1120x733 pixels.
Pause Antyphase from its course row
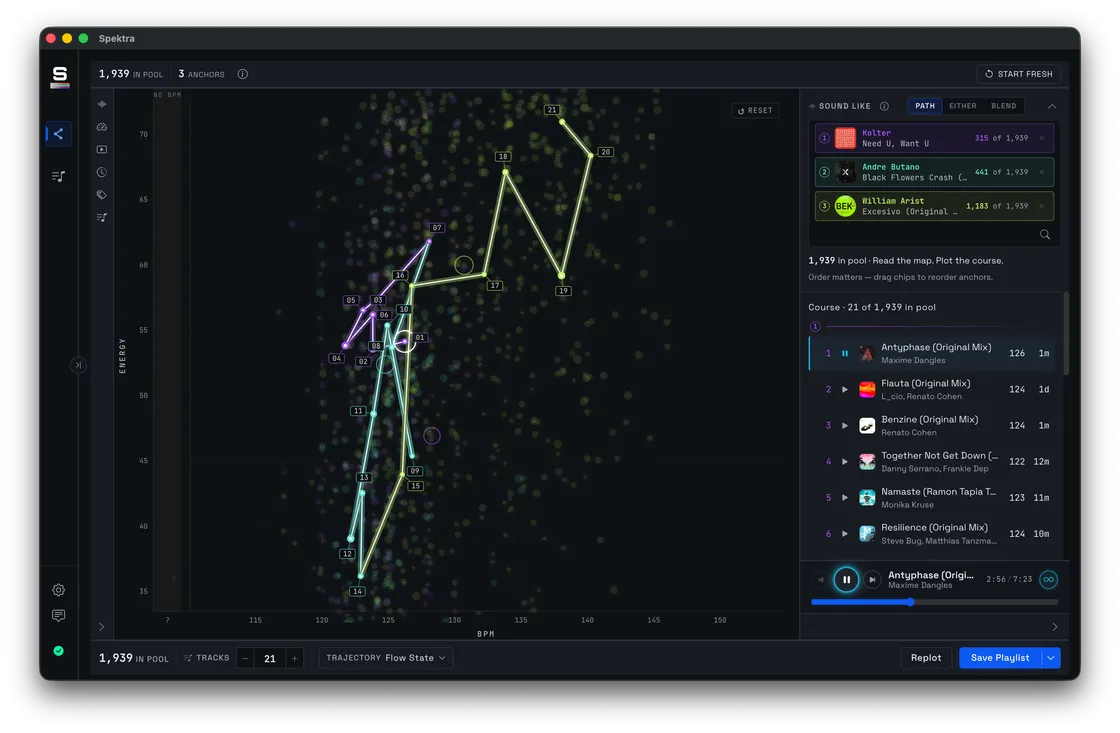coord(845,354)
